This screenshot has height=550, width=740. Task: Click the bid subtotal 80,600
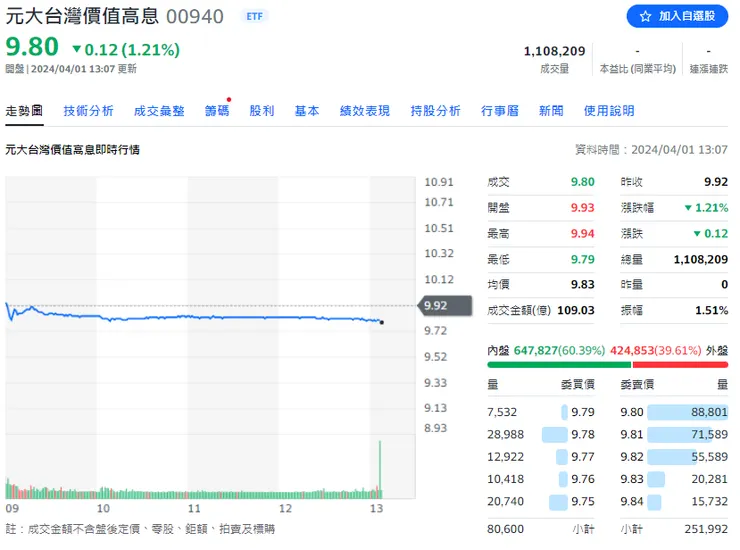coord(505,529)
